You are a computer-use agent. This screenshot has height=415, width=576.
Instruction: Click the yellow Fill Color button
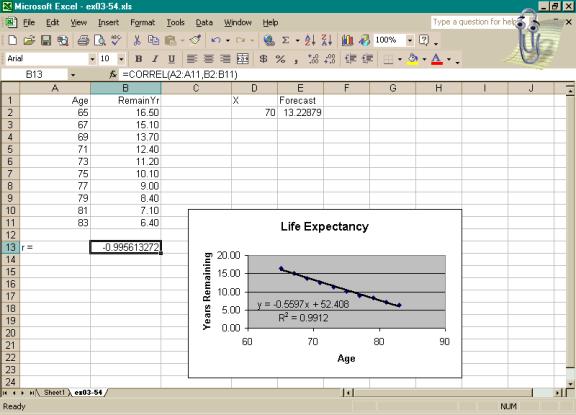[x=413, y=59]
